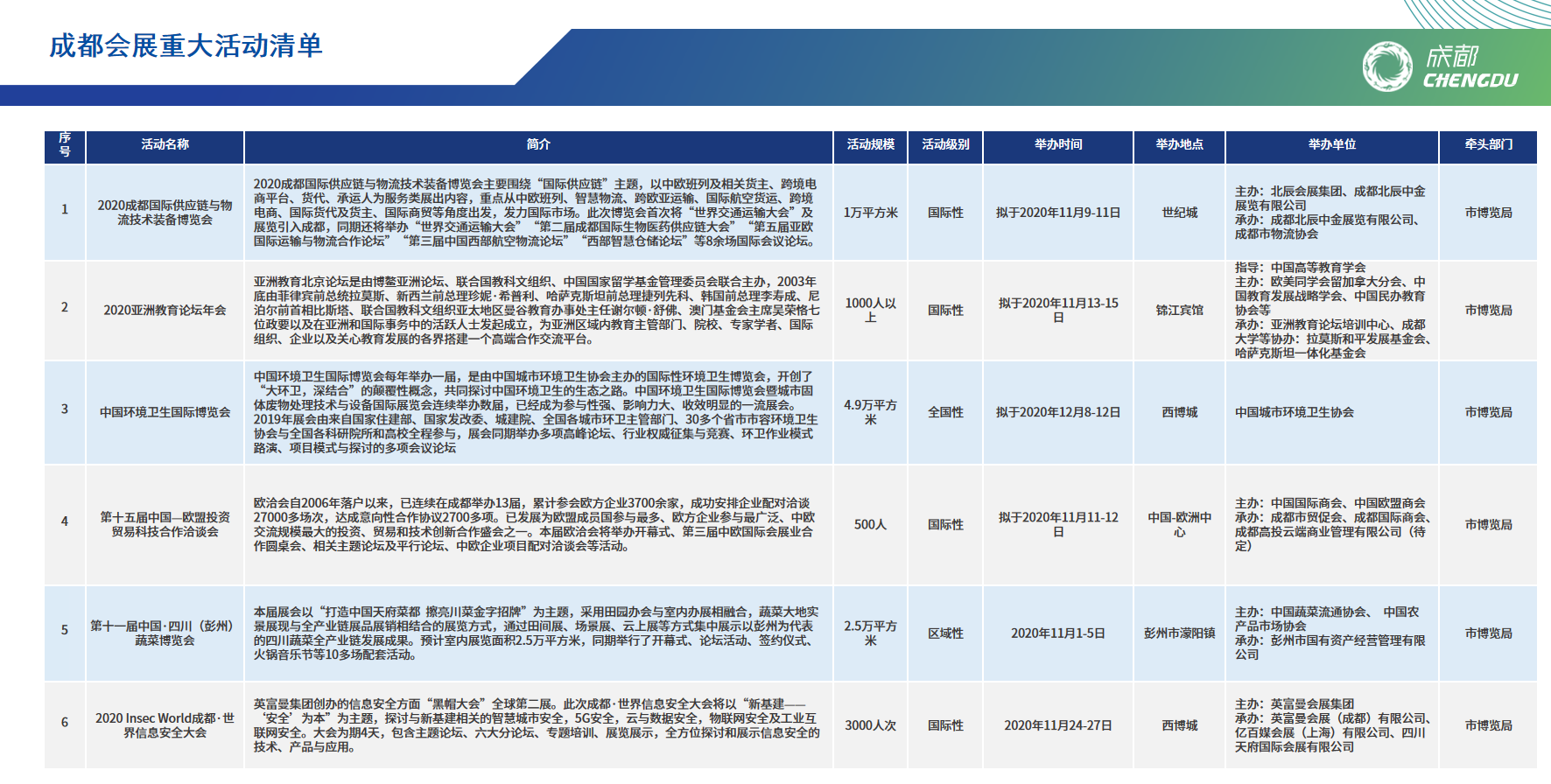Click the organizer cell mentioning 英富曼会展集团
The image size is (1551, 784).
[x=1332, y=725]
